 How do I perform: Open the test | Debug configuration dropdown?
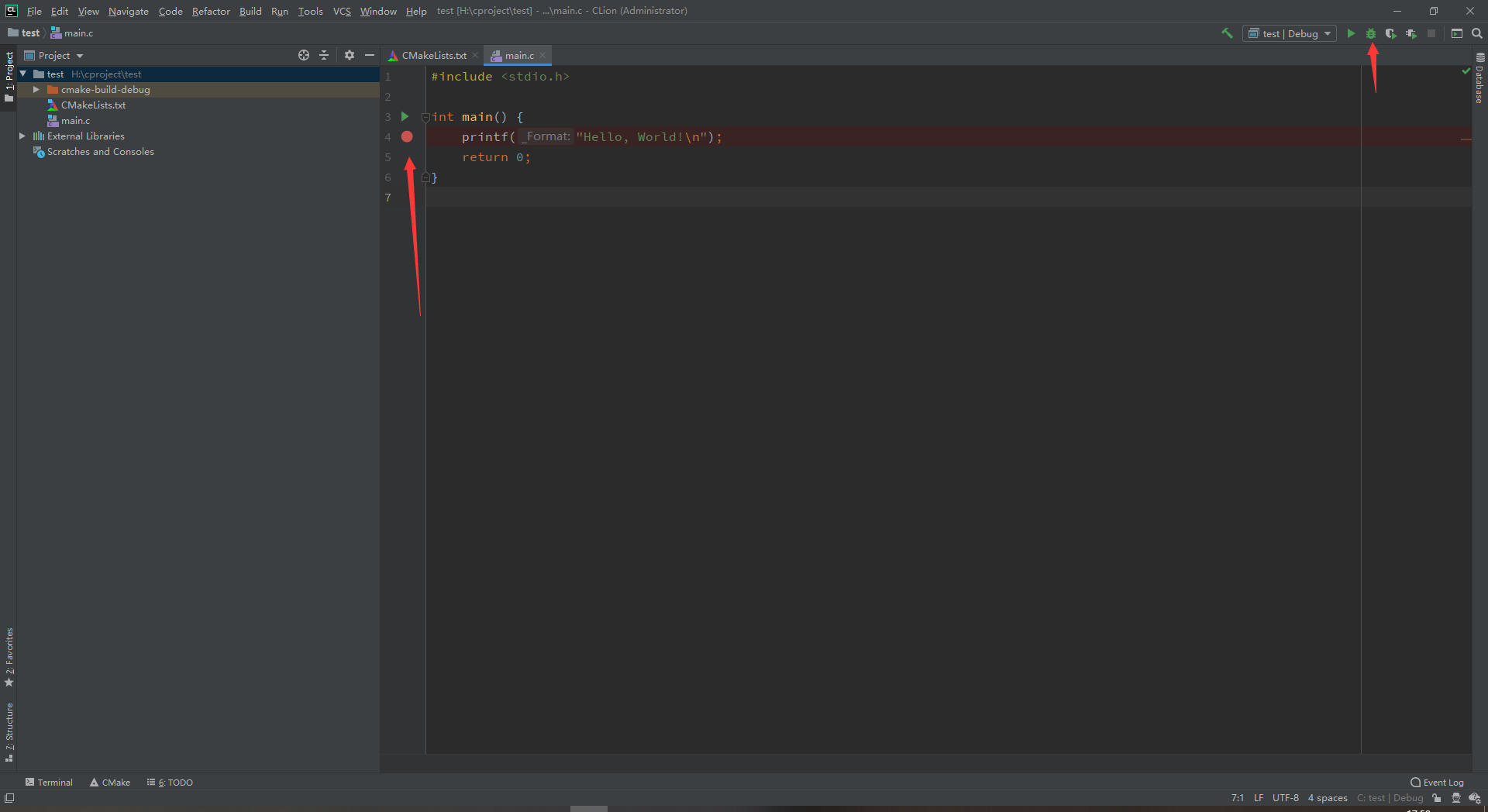coord(1290,33)
